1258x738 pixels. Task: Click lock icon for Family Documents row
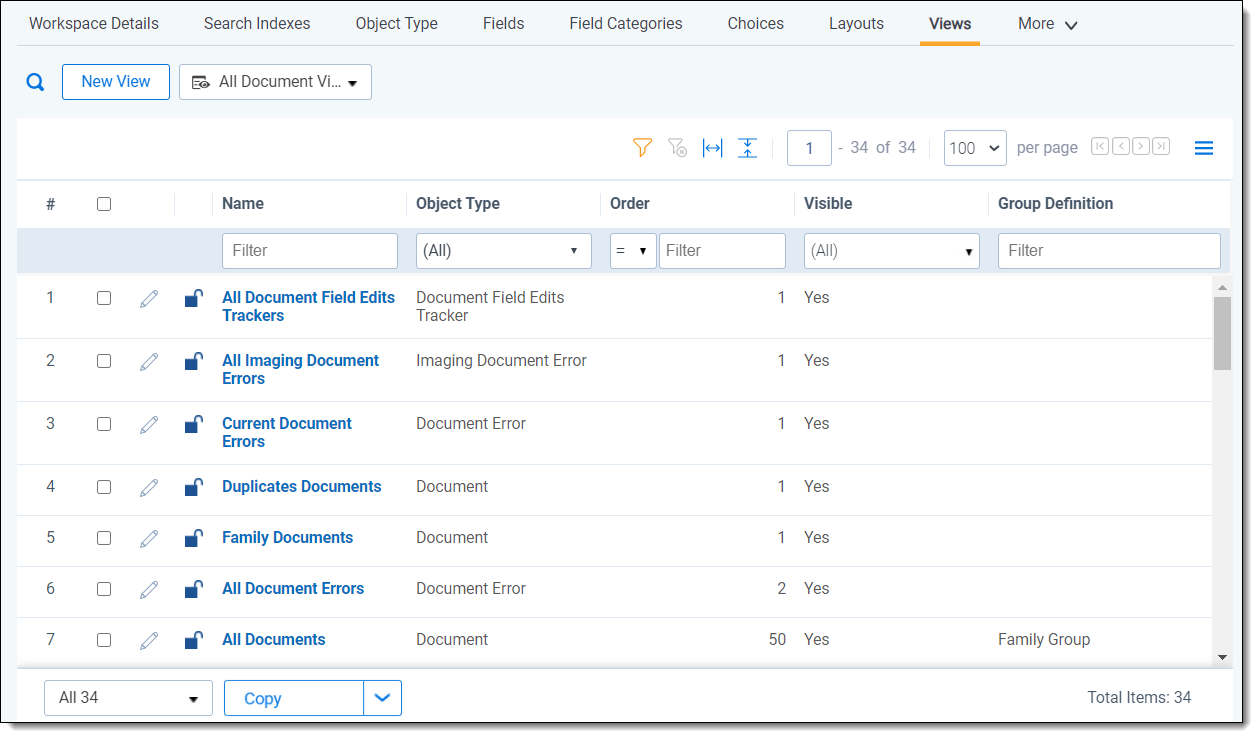click(x=194, y=538)
